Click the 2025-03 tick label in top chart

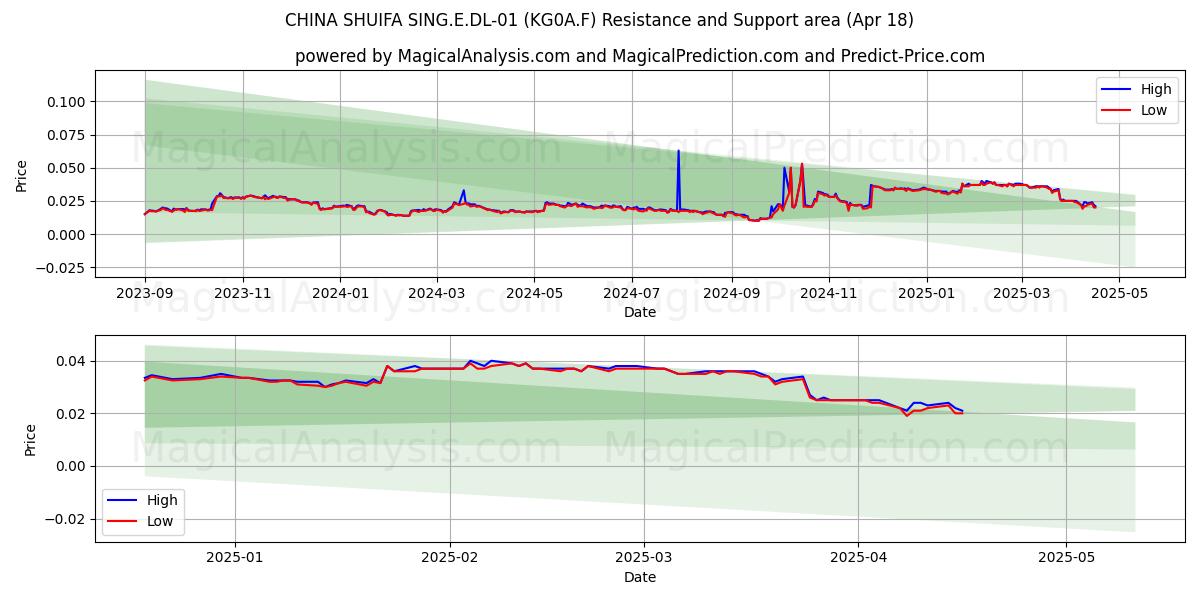tap(1022, 294)
